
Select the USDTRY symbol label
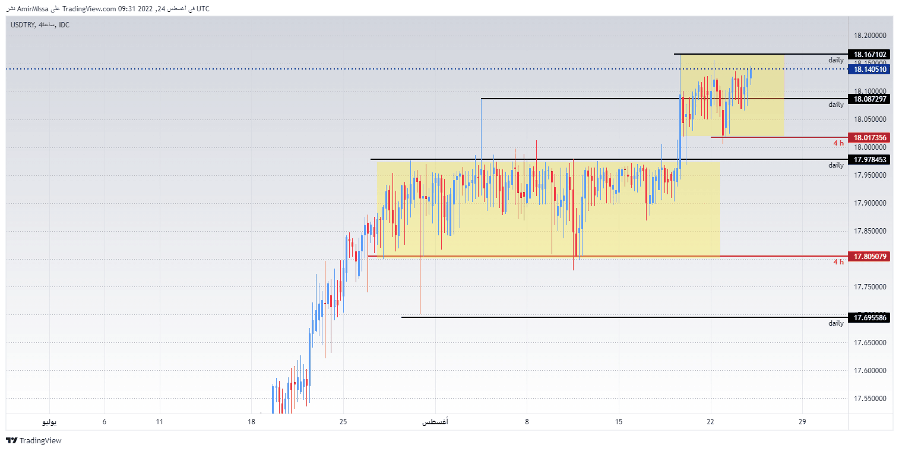pos(22,25)
